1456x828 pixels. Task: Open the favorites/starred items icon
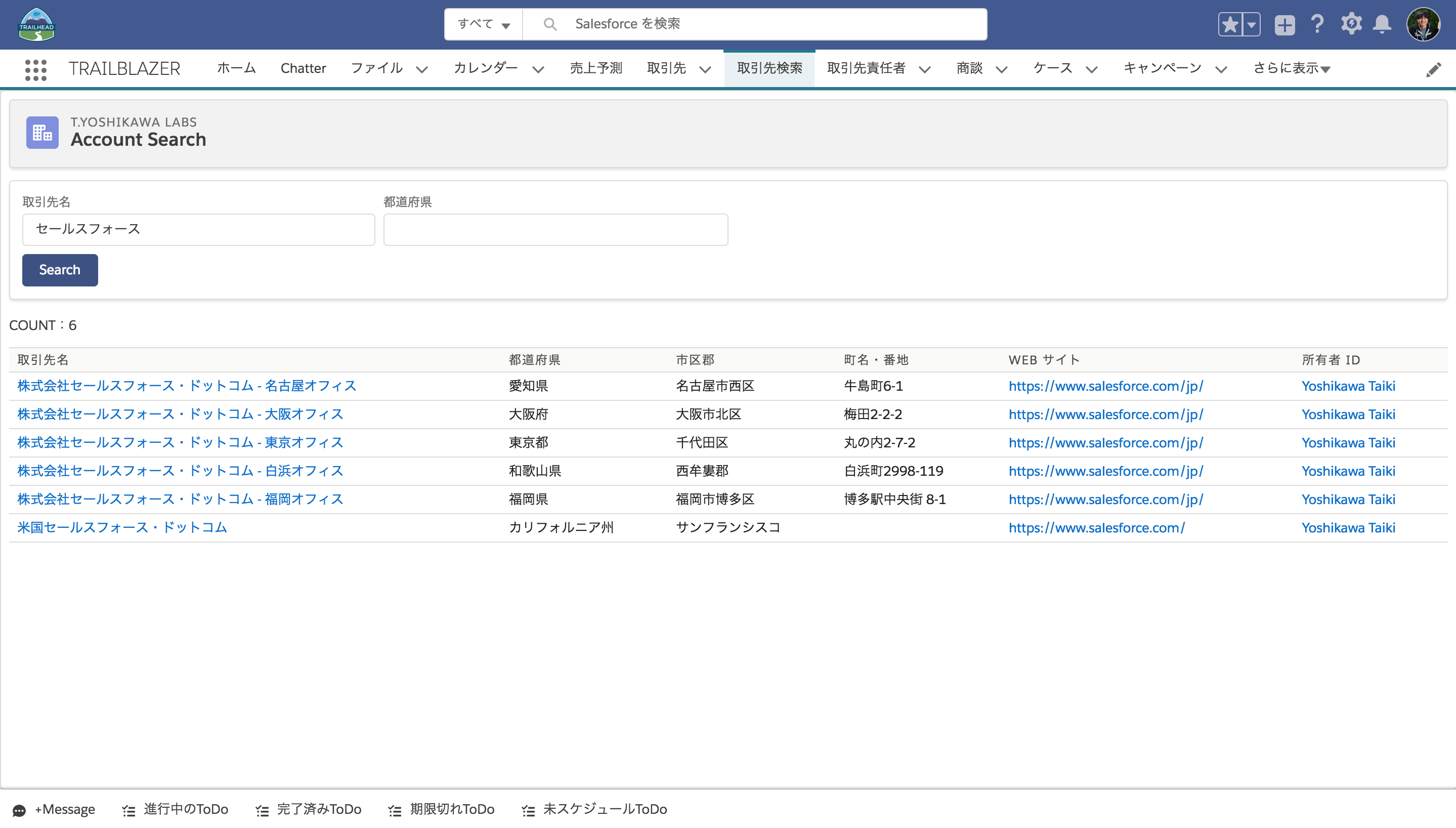point(1231,24)
